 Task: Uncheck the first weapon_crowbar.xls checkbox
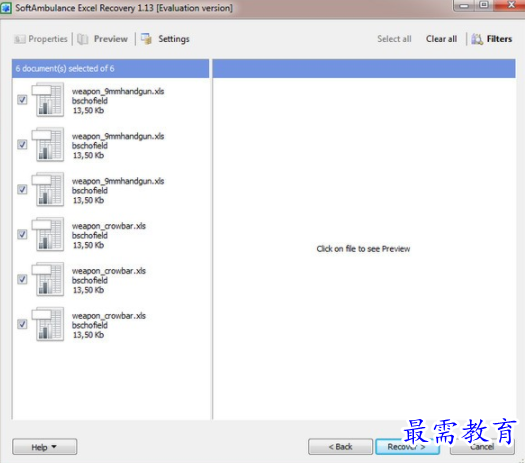point(22,234)
